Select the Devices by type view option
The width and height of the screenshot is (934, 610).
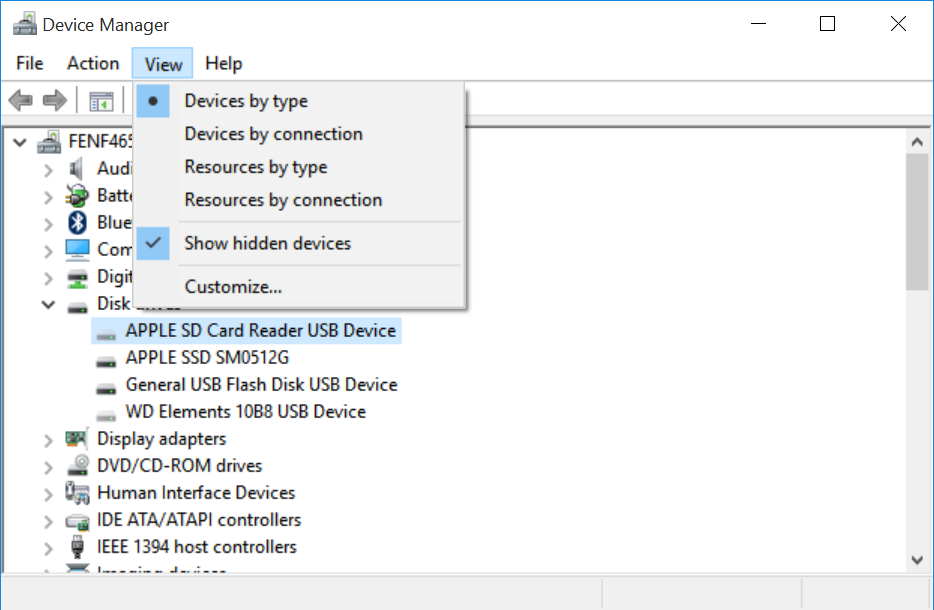point(246,101)
